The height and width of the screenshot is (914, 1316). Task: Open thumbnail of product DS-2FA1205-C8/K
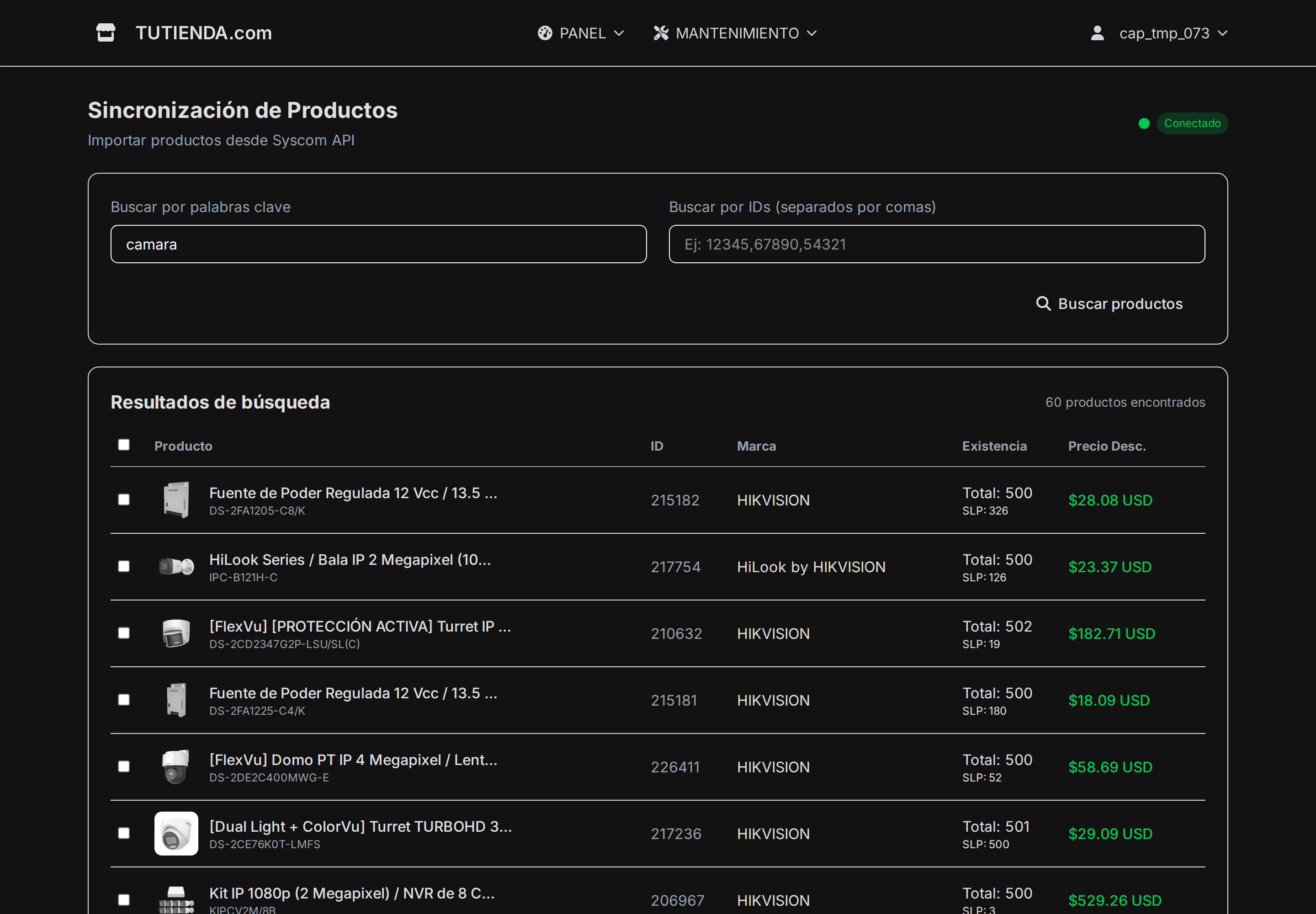(x=176, y=500)
